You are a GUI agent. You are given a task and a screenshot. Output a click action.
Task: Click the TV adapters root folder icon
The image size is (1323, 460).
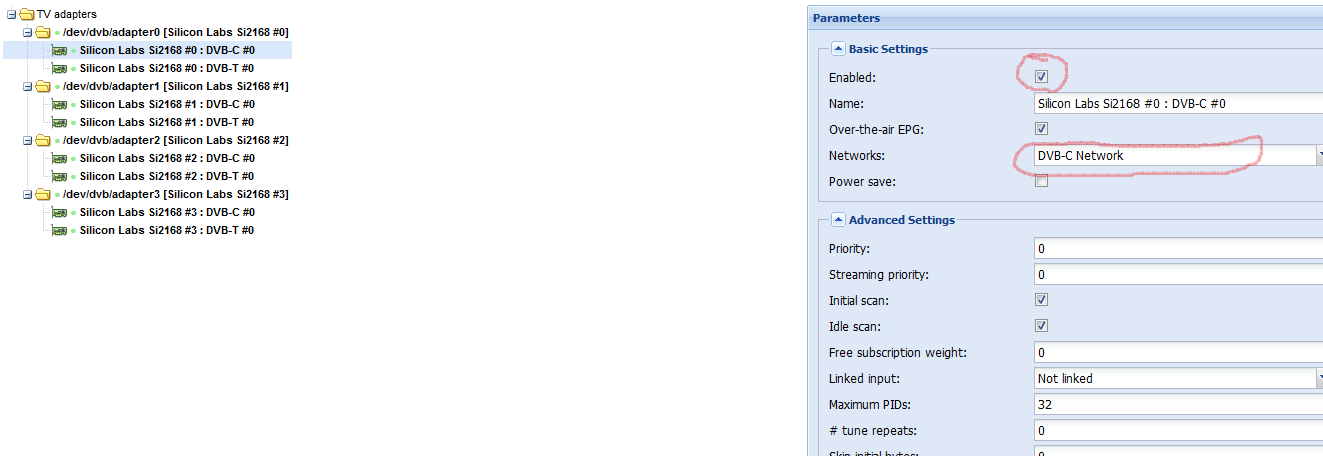[26, 14]
